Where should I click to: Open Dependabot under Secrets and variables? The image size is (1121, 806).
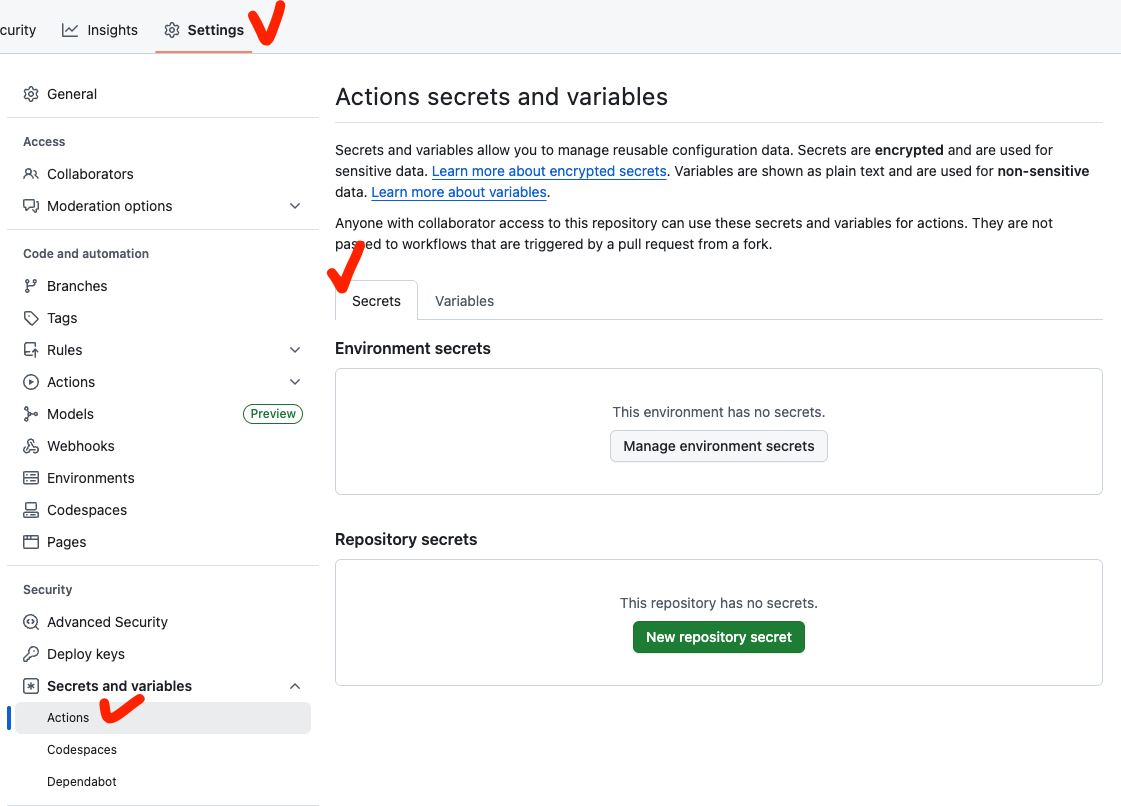pyautogui.click(x=82, y=782)
